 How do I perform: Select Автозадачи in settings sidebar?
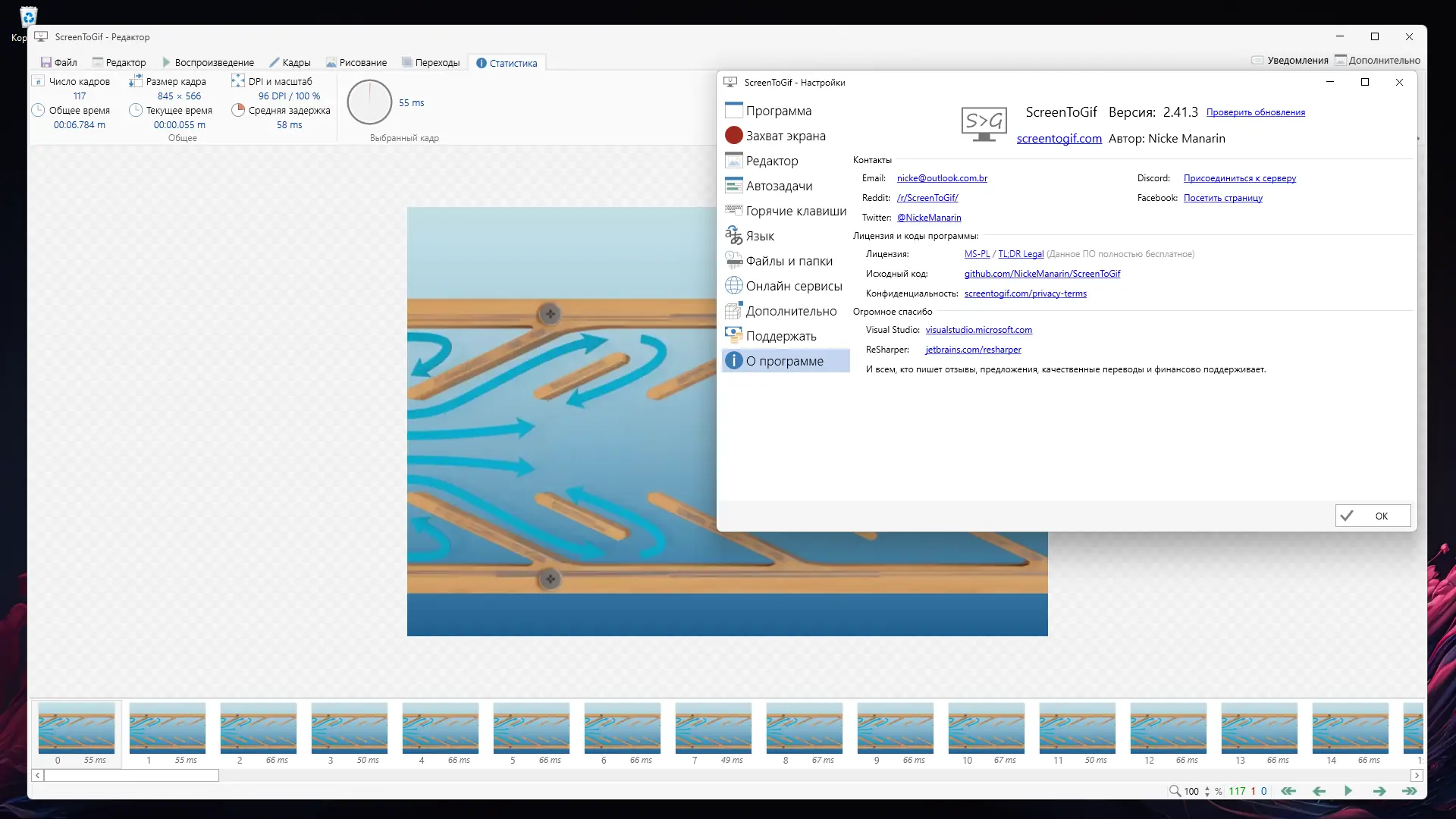click(778, 186)
